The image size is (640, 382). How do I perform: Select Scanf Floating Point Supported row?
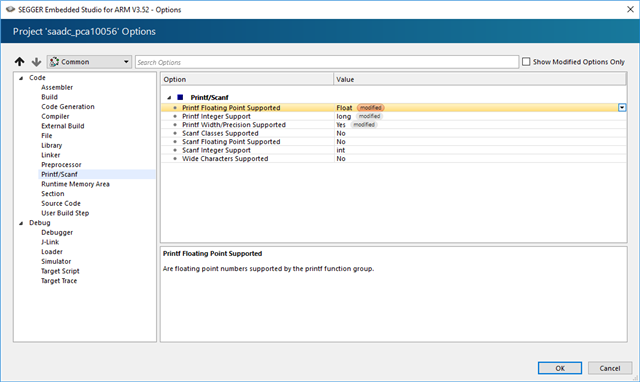tap(393, 142)
